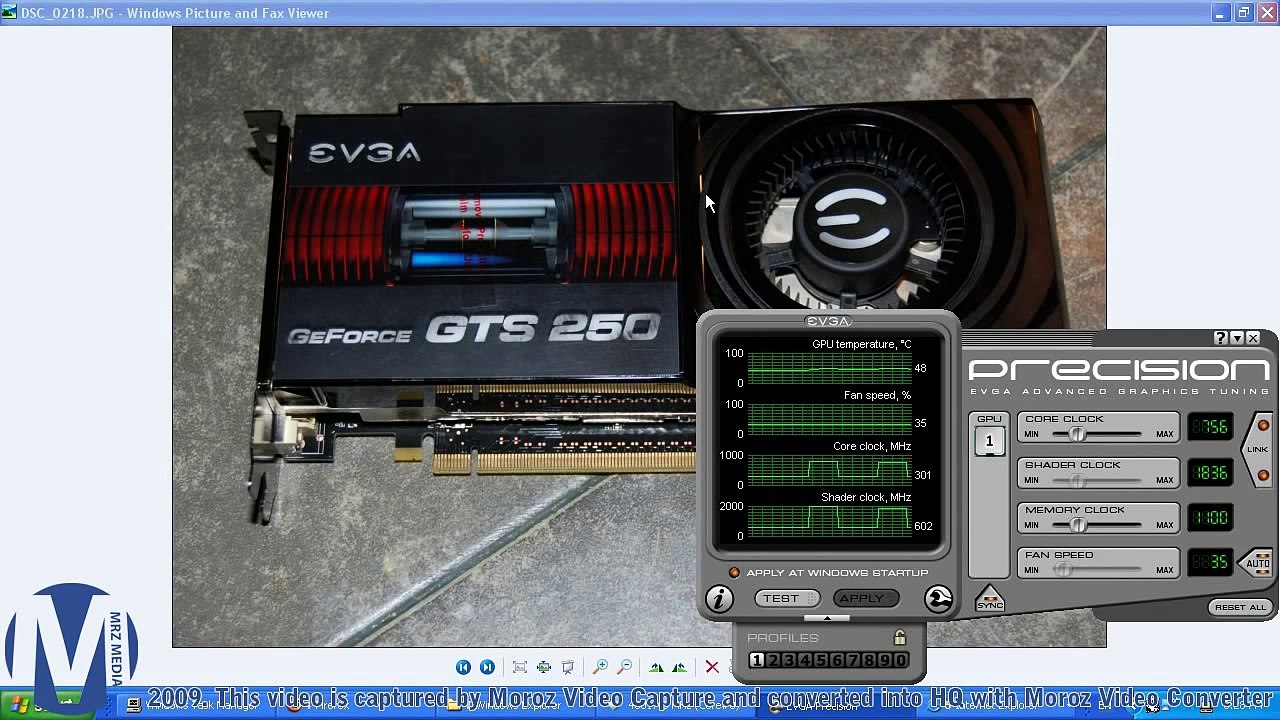The width and height of the screenshot is (1280, 720).
Task: Collapse profiles panel with up arrow
Action: click(827, 618)
